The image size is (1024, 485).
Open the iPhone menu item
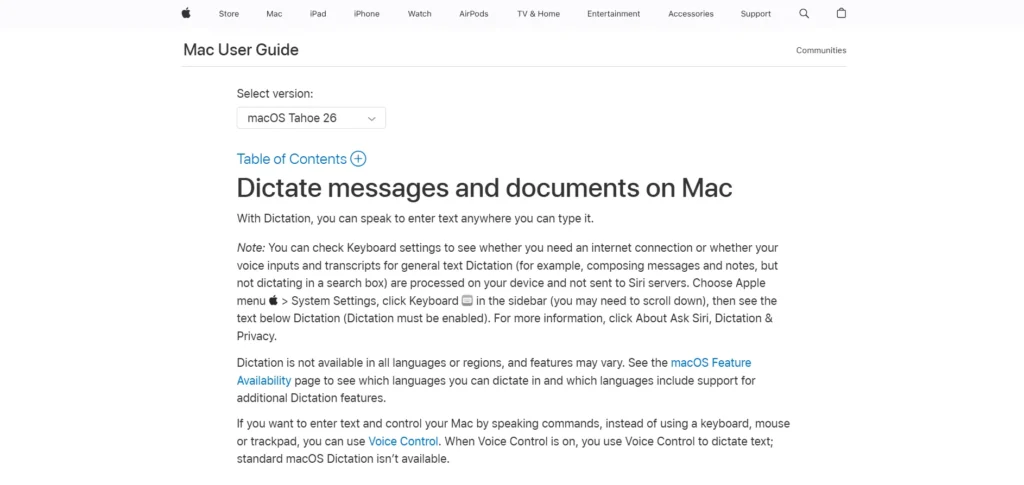click(x=366, y=14)
